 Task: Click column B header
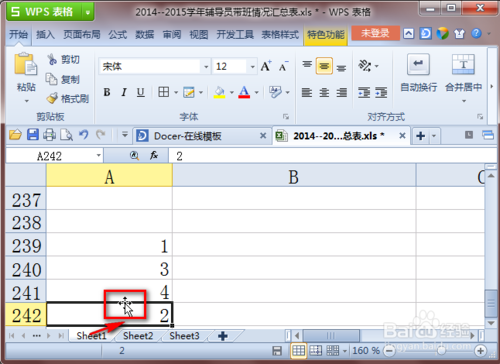pos(294,176)
